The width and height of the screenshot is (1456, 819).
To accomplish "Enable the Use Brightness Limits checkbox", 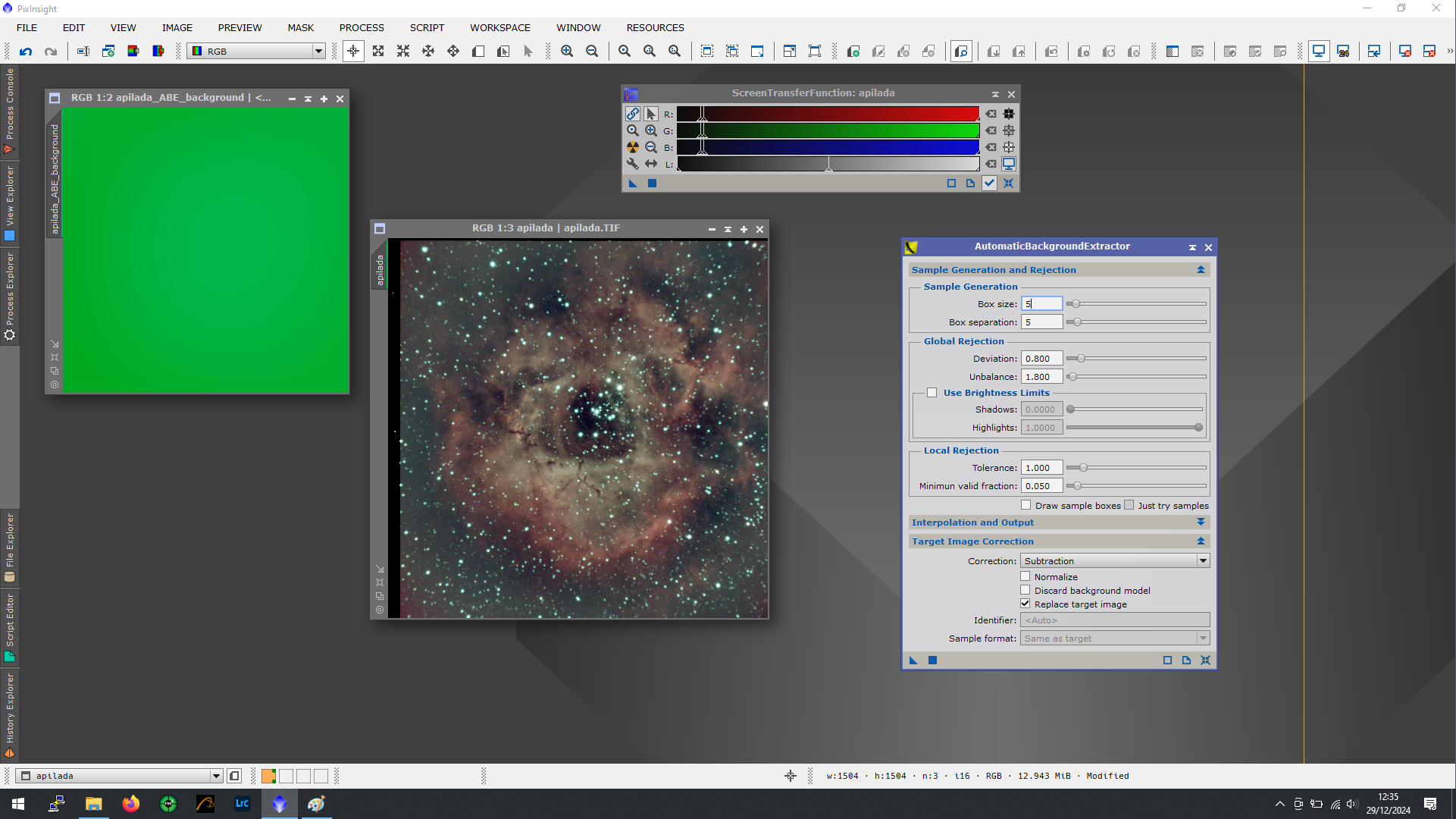I will [932, 393].
